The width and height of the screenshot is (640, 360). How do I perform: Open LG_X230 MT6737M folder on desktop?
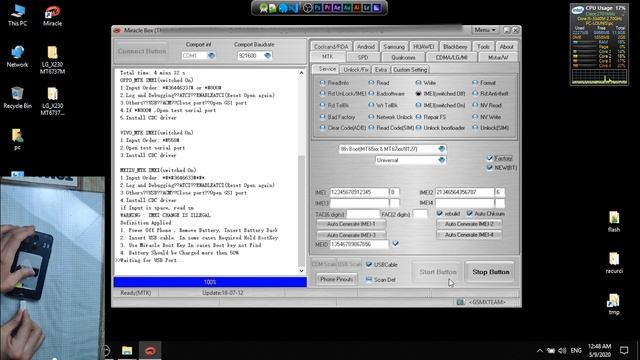coord(52,60)
